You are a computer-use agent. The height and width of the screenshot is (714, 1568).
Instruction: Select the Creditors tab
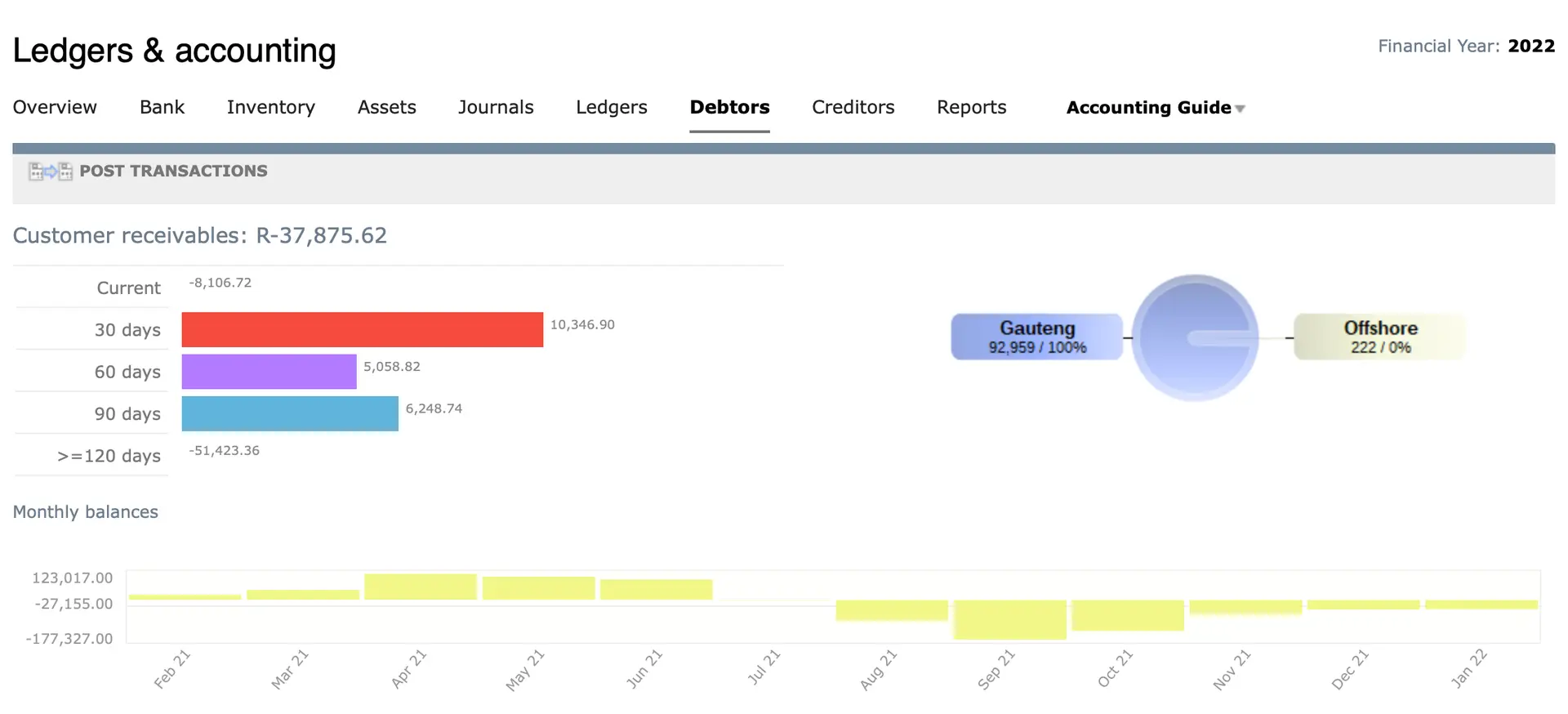(x=853, y=107)
